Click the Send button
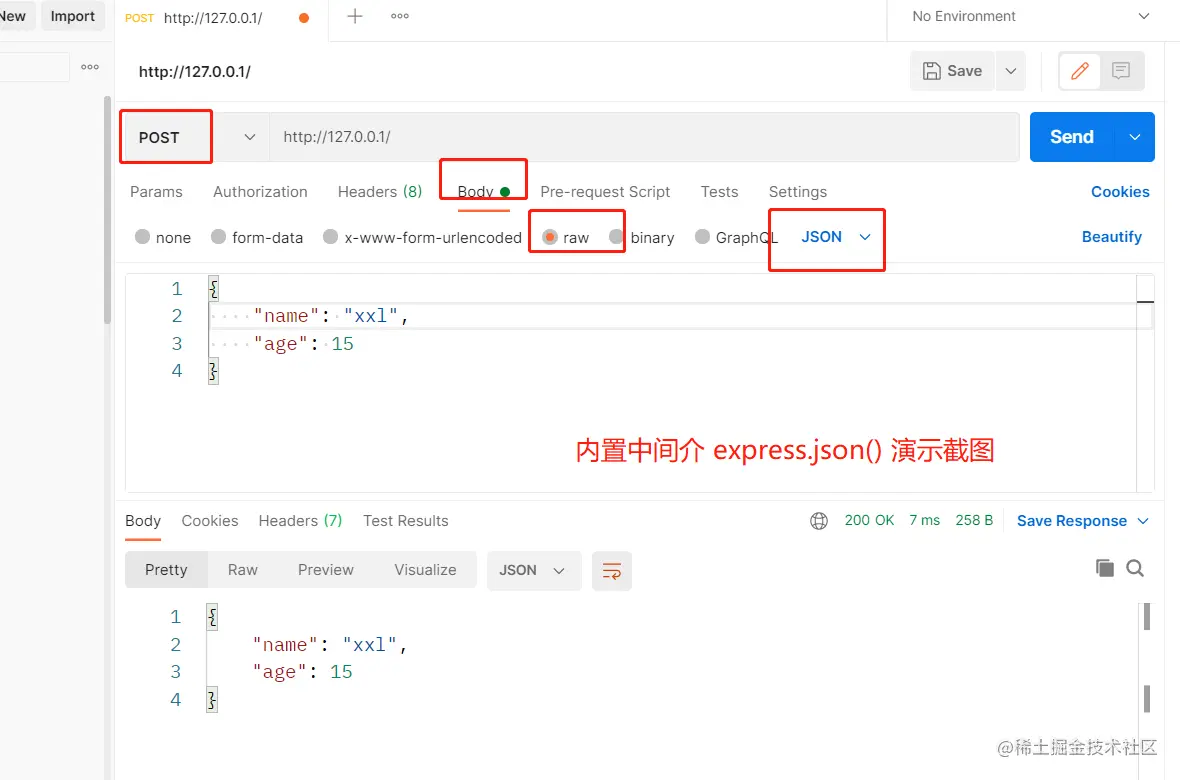1180x780 pixels. 1069,136
